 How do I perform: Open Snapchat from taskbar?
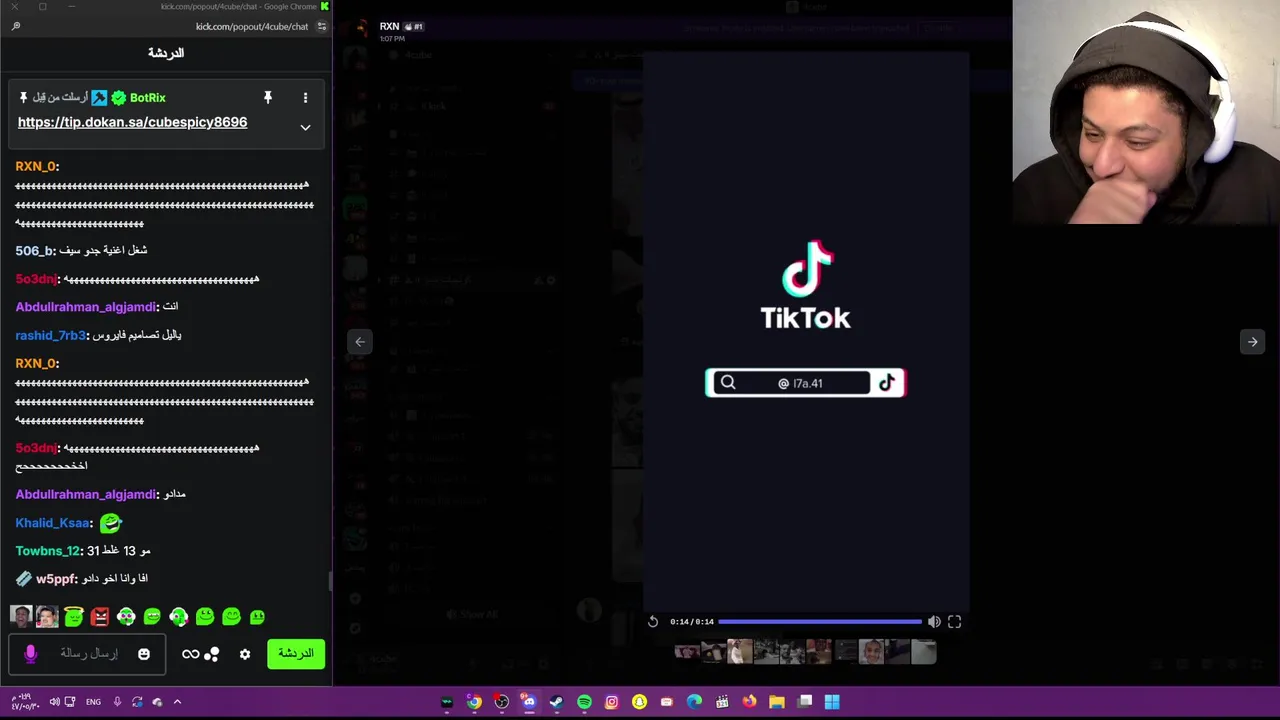(x=639, y=702)
